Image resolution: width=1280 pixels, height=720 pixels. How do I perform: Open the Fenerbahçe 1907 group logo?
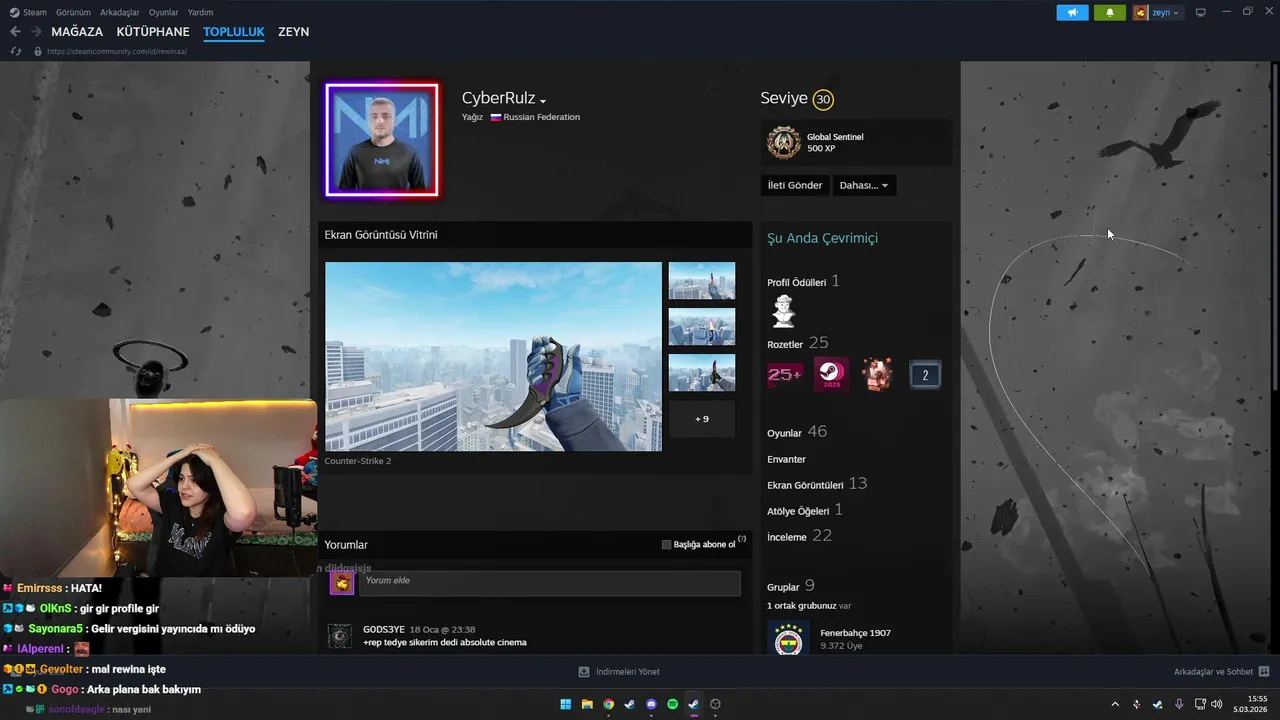(789, 639)
